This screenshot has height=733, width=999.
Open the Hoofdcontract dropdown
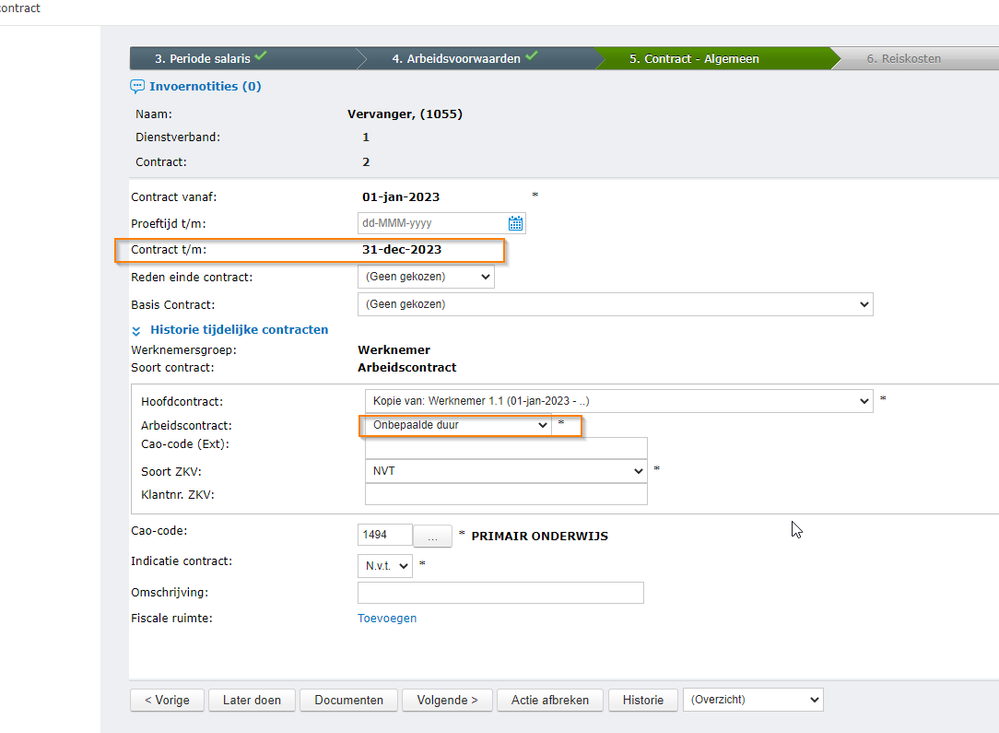[618, 401]
